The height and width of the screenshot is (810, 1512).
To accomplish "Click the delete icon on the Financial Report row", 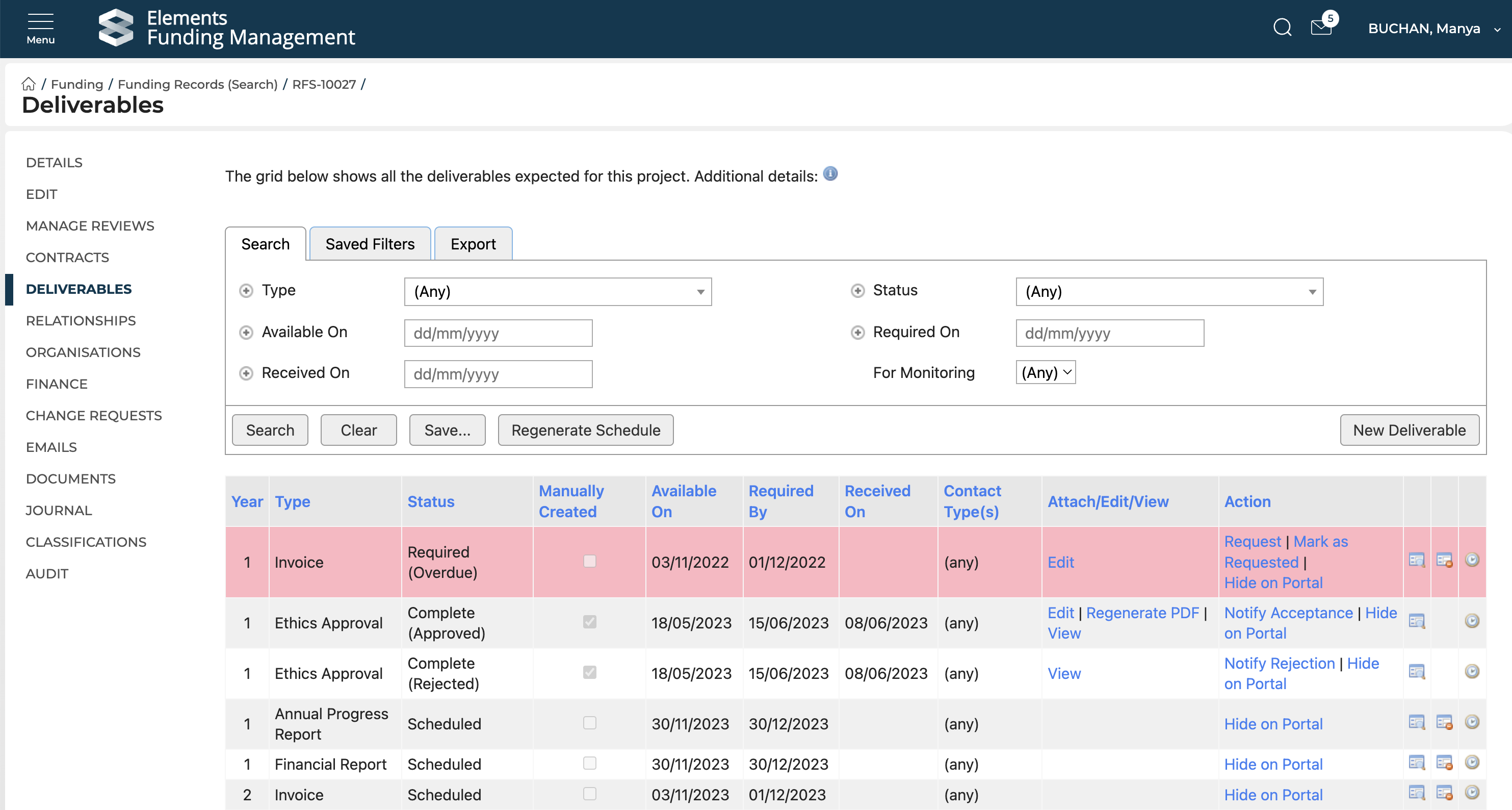I will (x=1445, y=763).
